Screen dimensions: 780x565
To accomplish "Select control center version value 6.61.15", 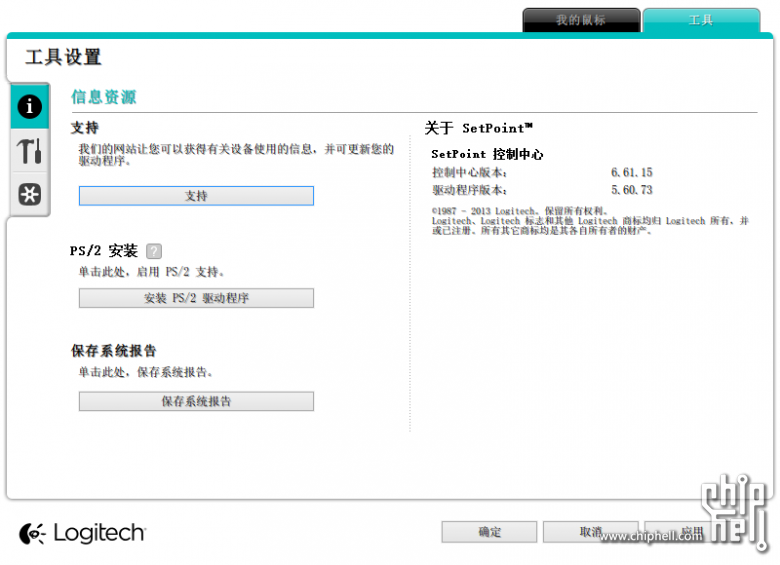I will 632,173.
